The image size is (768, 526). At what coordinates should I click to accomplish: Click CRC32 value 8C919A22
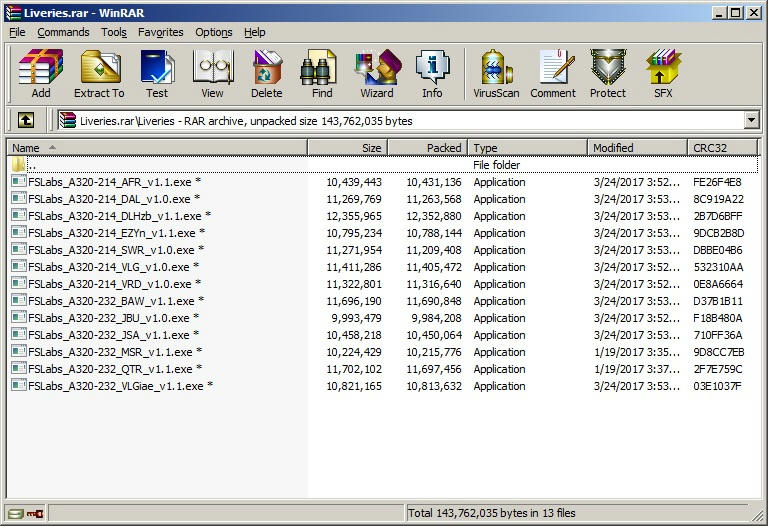pos(718,199)
